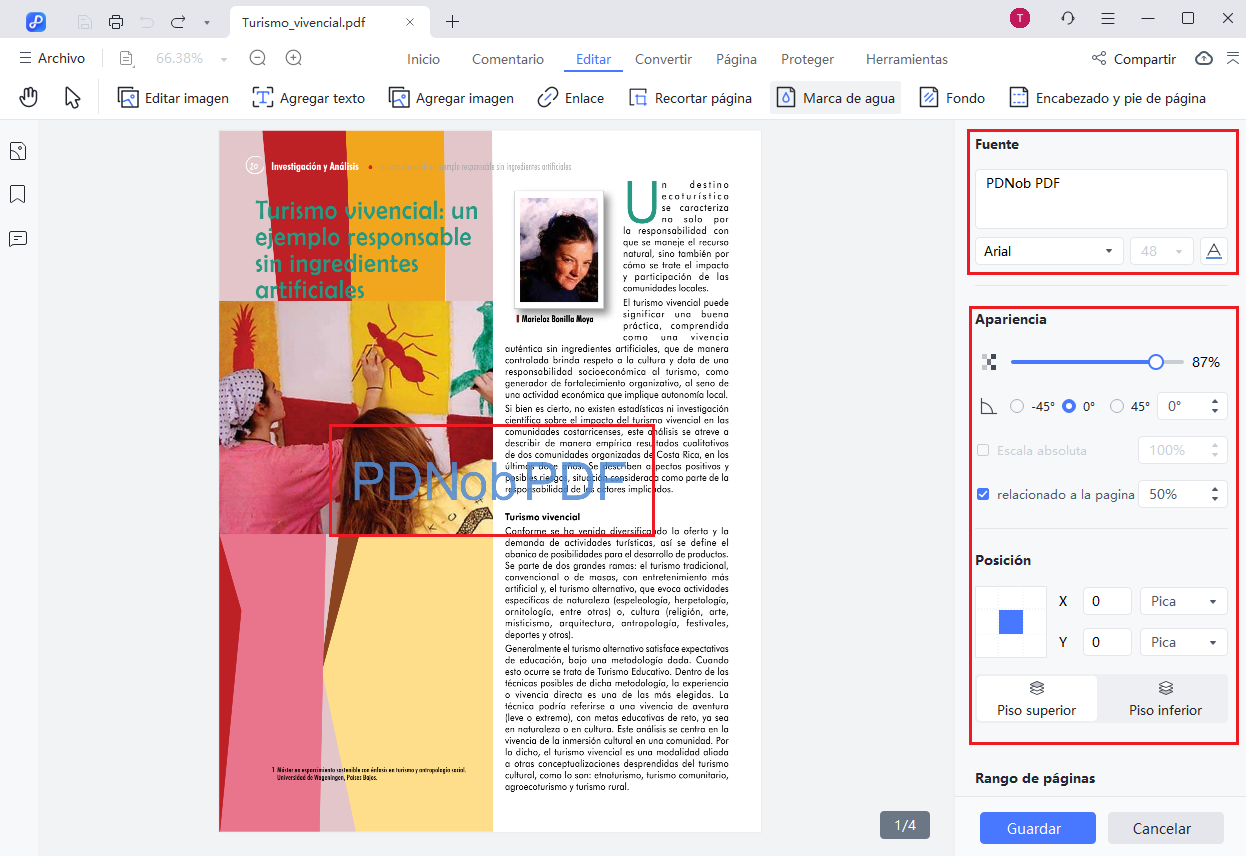Open the bookmarks panel
The image size is (1246, 856).
(16, 193)
